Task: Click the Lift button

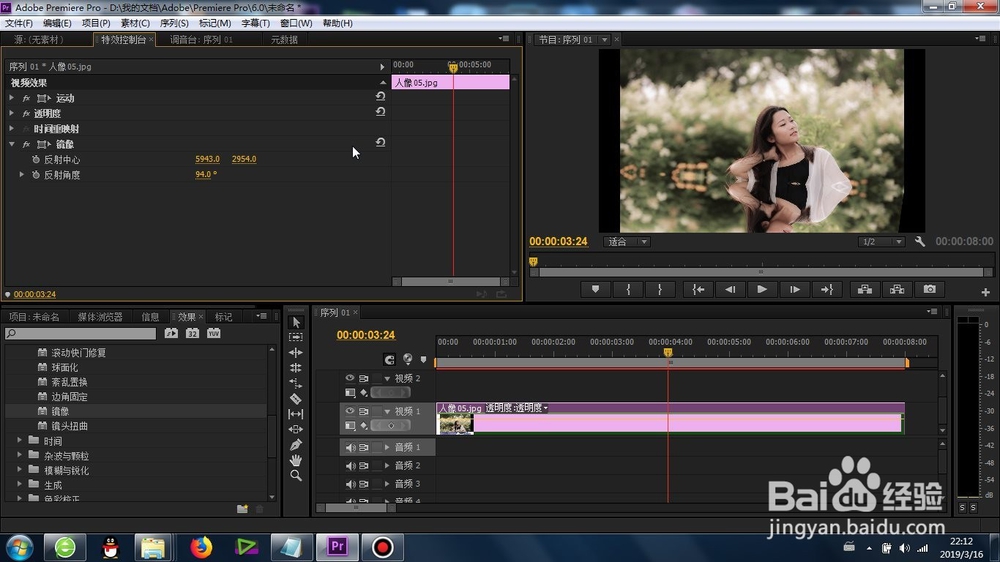Action: coord(865,290)
